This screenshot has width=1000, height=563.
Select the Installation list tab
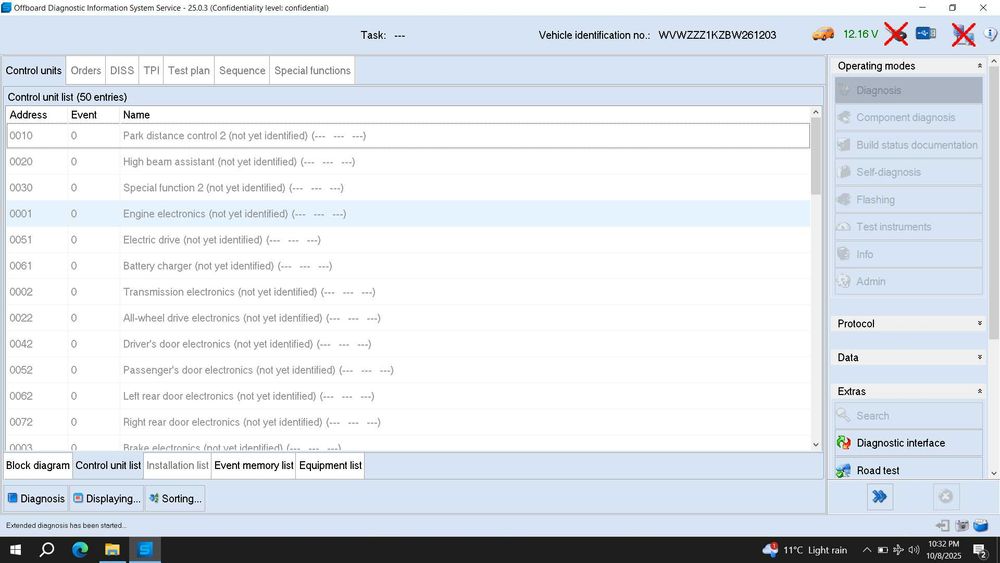[177, 465]
